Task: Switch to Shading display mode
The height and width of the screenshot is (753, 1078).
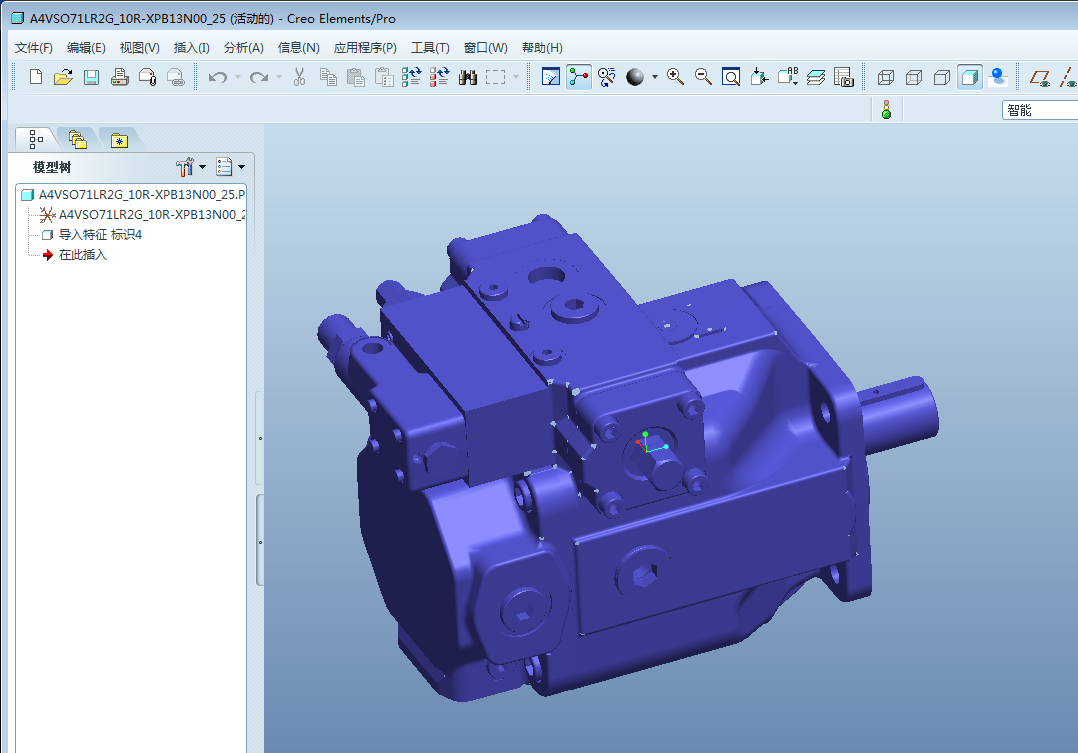Action: point(970,77)
